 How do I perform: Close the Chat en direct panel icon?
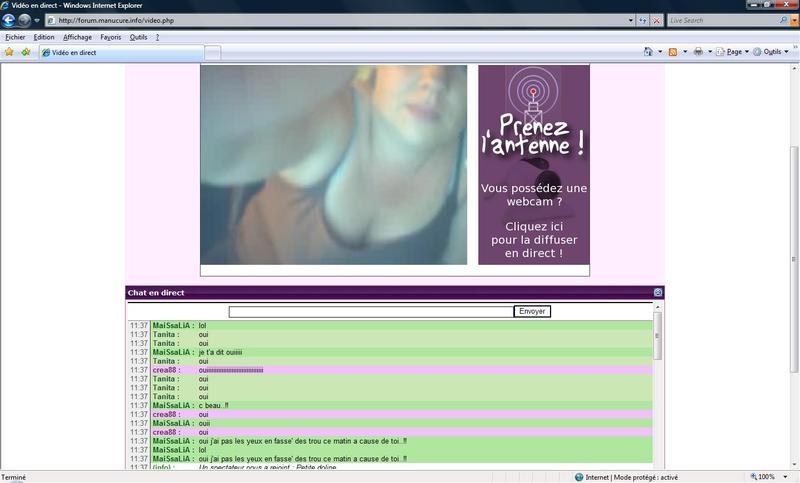tap(658, 293)
